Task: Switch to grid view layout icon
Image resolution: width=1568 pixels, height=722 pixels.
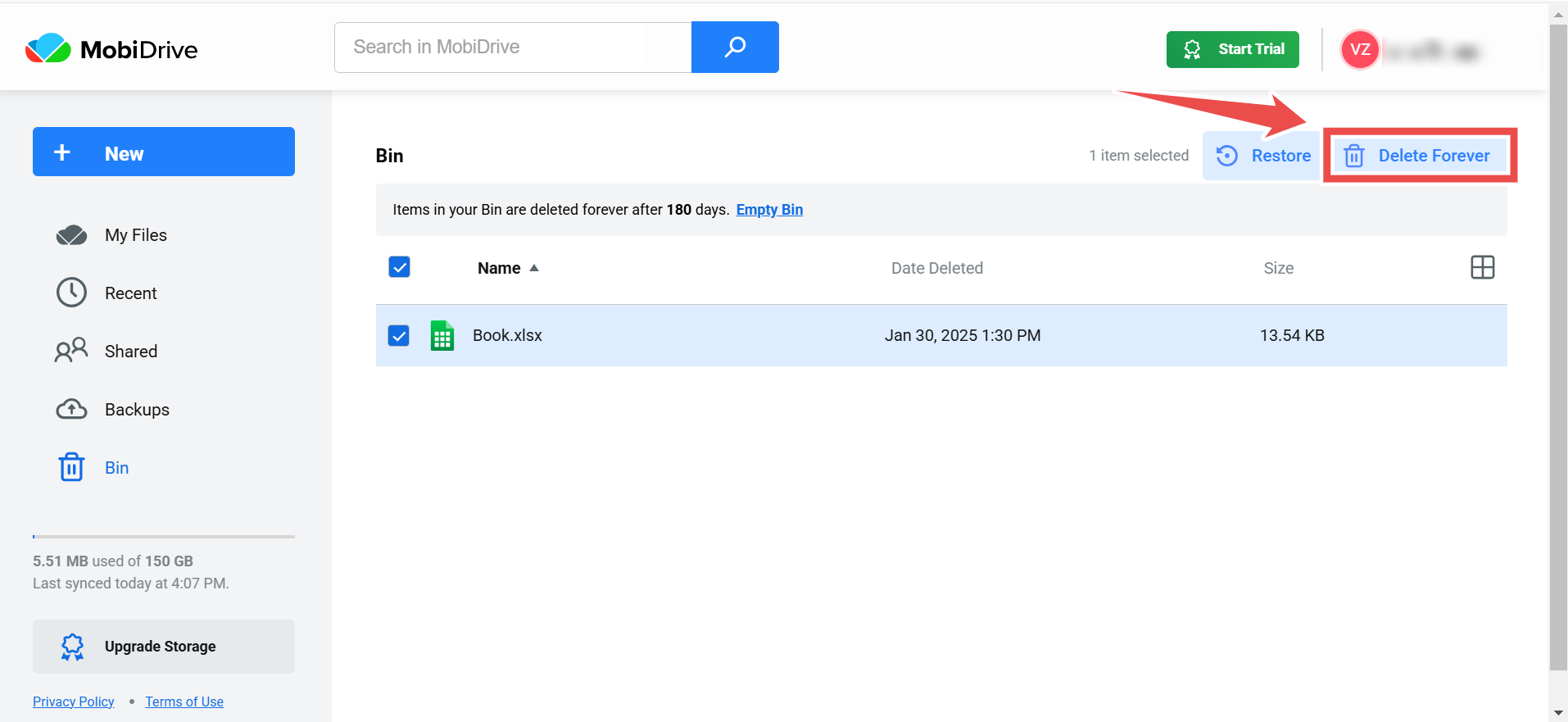Action: [1482, 267]
